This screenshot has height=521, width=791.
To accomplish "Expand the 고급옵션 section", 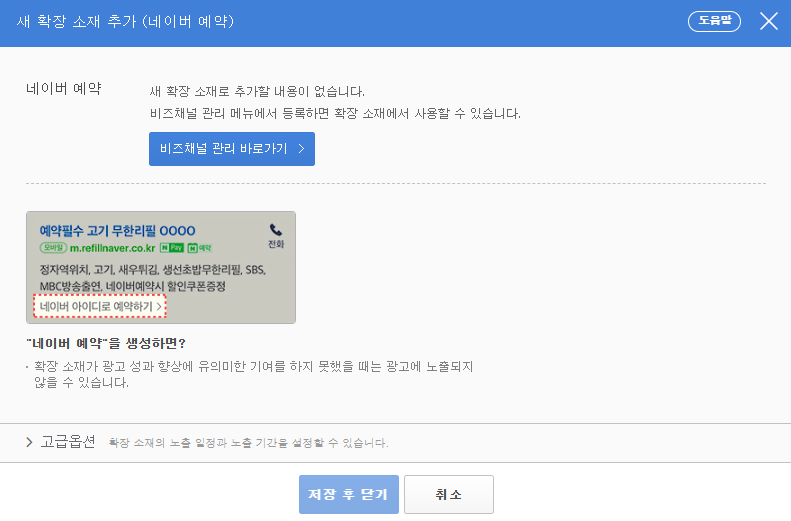I will click(x=61, y=442).
